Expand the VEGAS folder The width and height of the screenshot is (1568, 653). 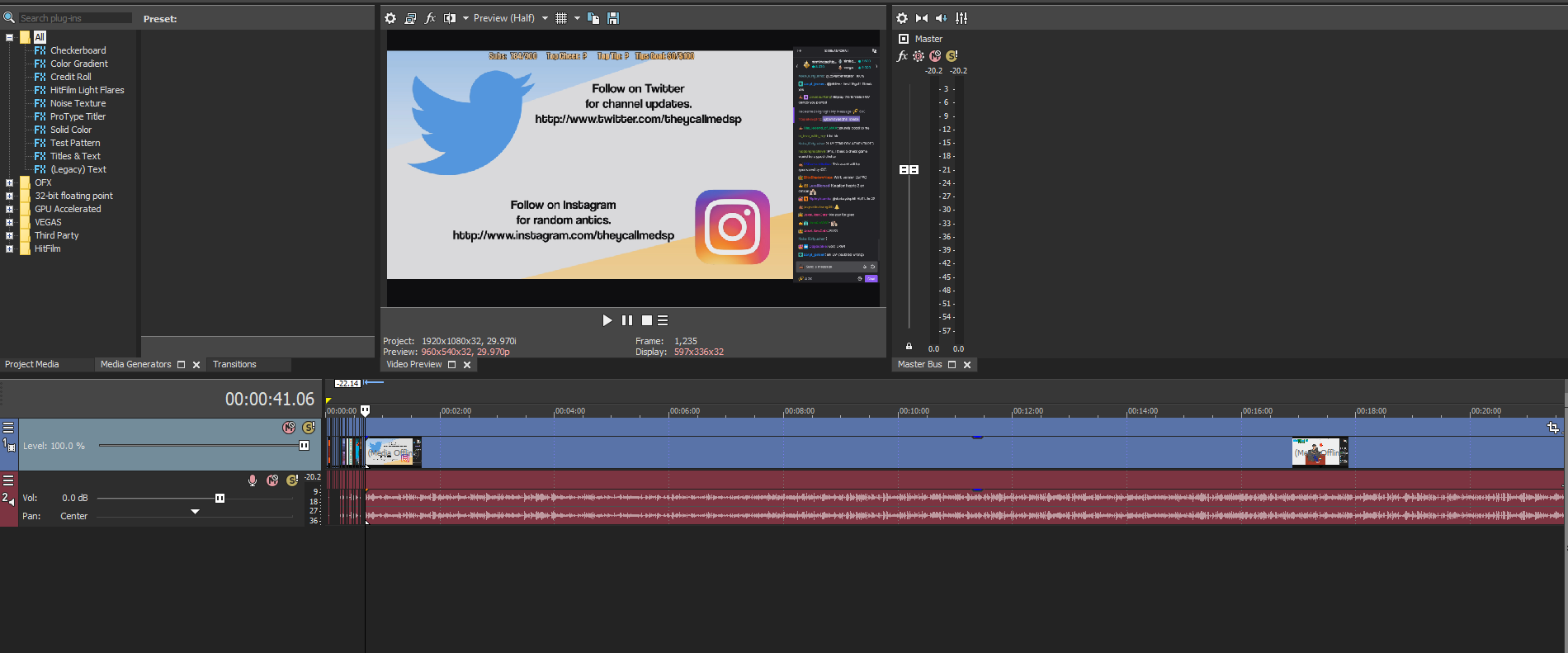(9, 222)
